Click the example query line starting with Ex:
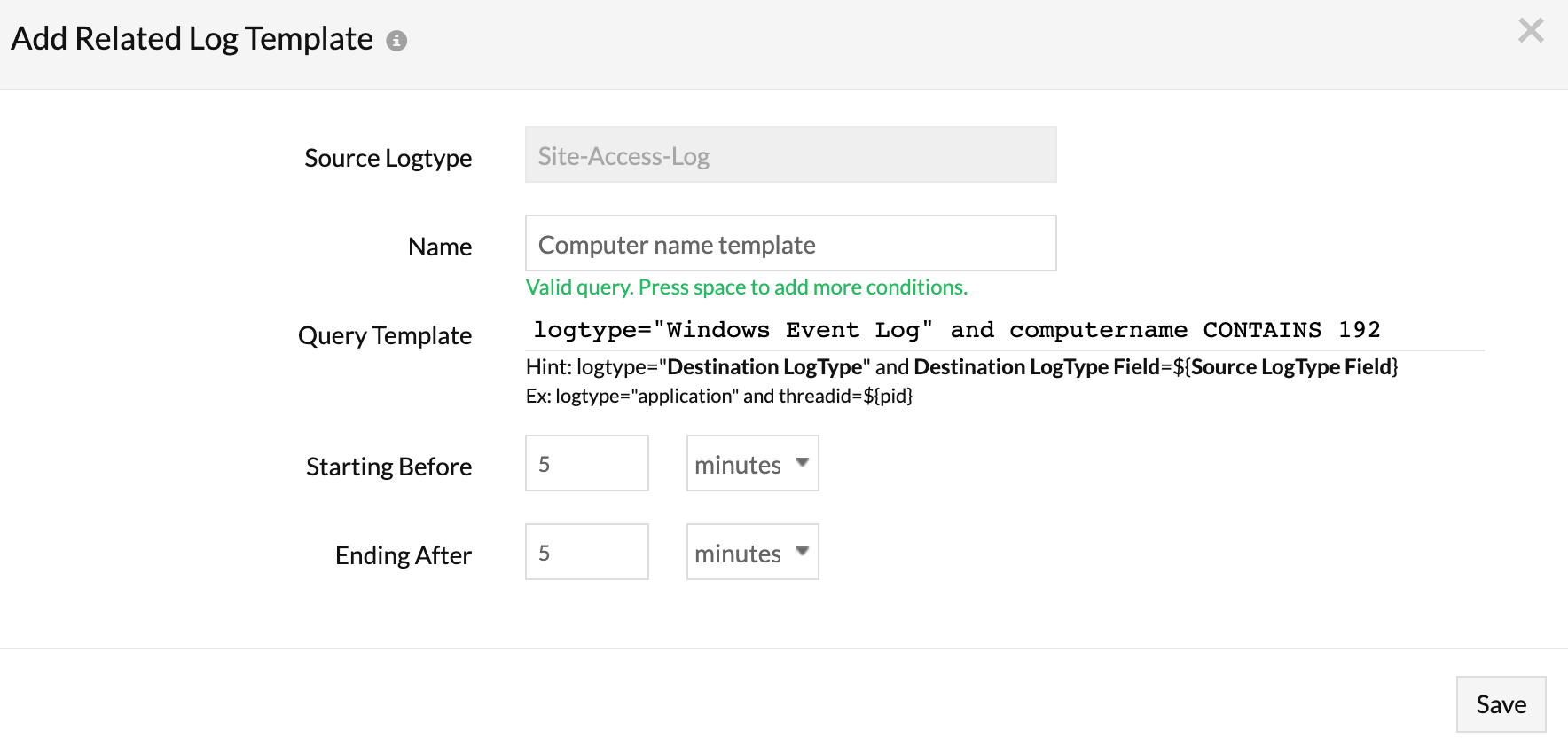The height and width of the screenshot is (754, 1568). click(718, 397)
